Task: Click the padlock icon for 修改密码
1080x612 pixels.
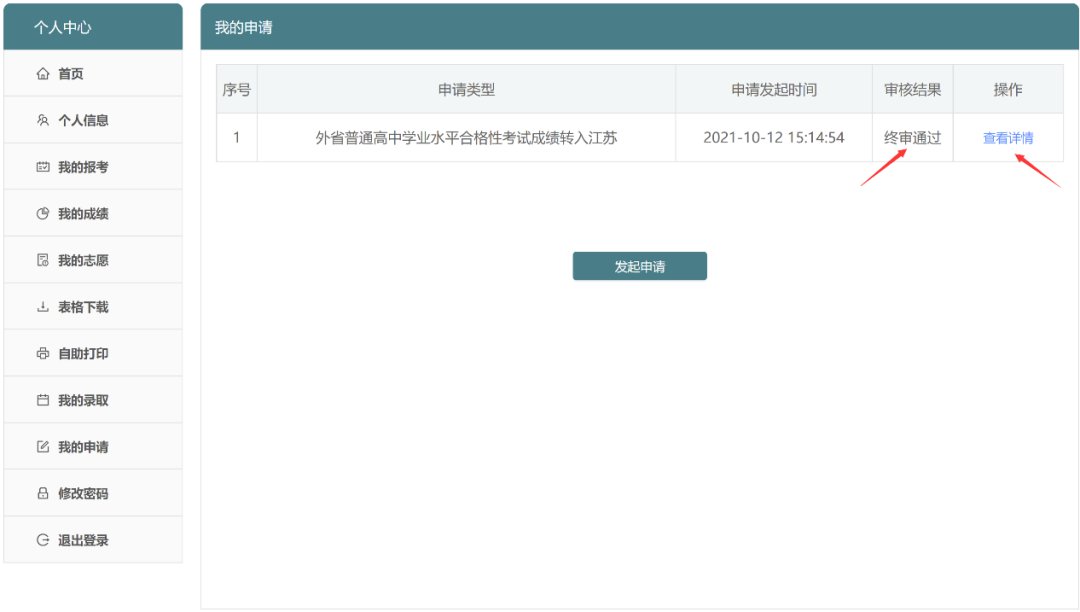Action: tap(42, 494)
